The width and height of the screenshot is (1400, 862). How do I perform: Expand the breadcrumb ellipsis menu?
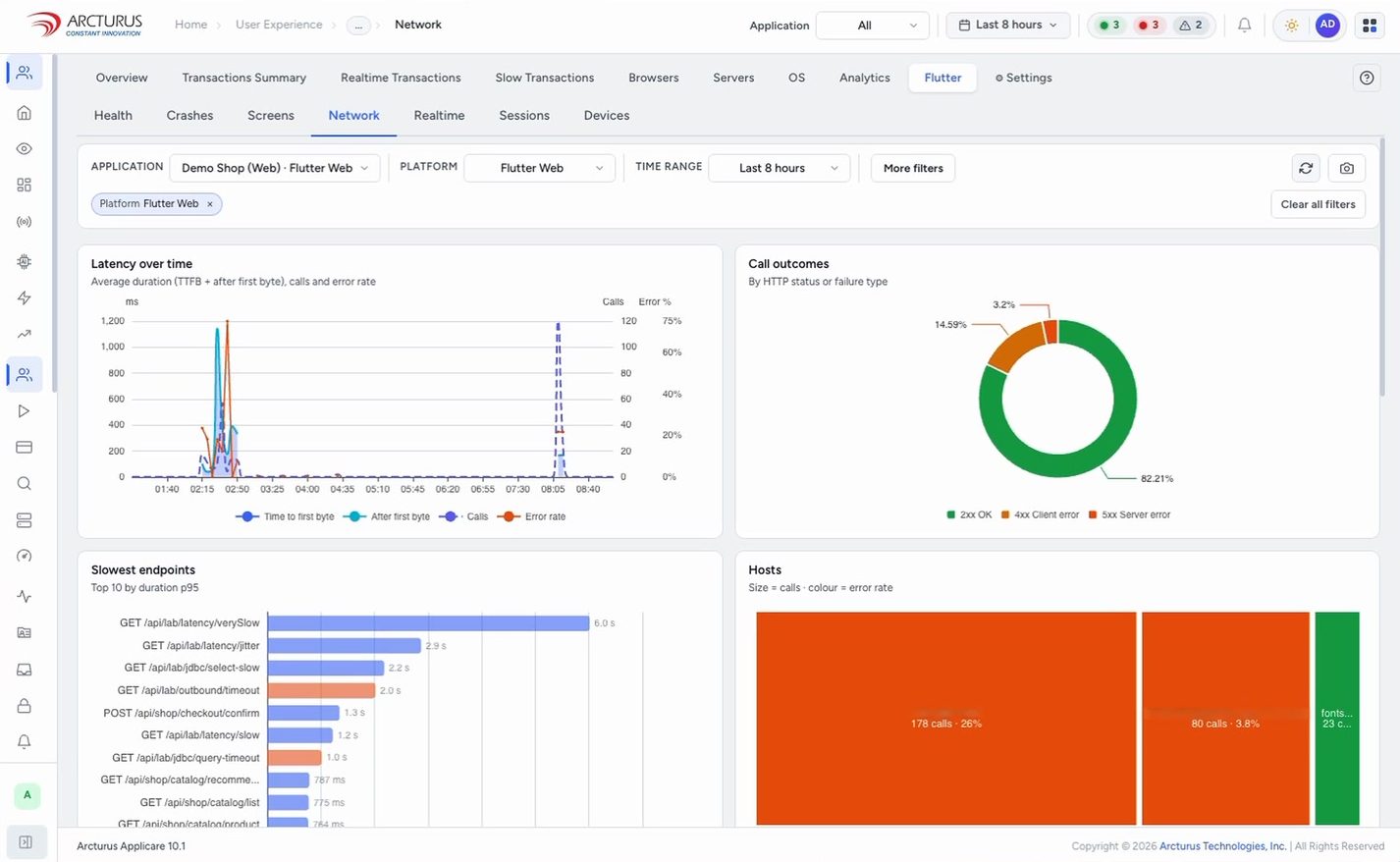pos(359,26)
